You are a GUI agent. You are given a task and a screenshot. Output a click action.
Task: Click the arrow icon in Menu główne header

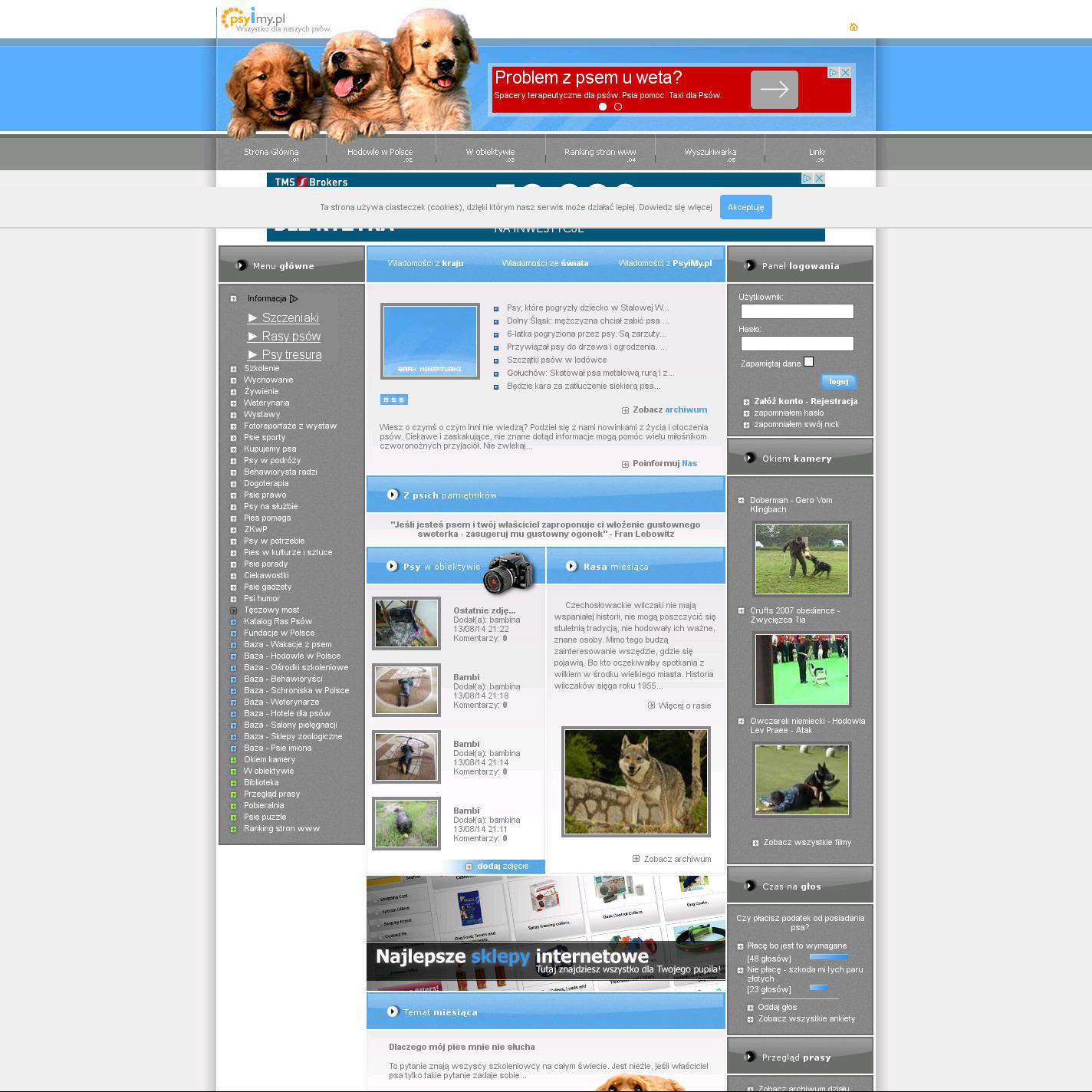tap(241, 265)
